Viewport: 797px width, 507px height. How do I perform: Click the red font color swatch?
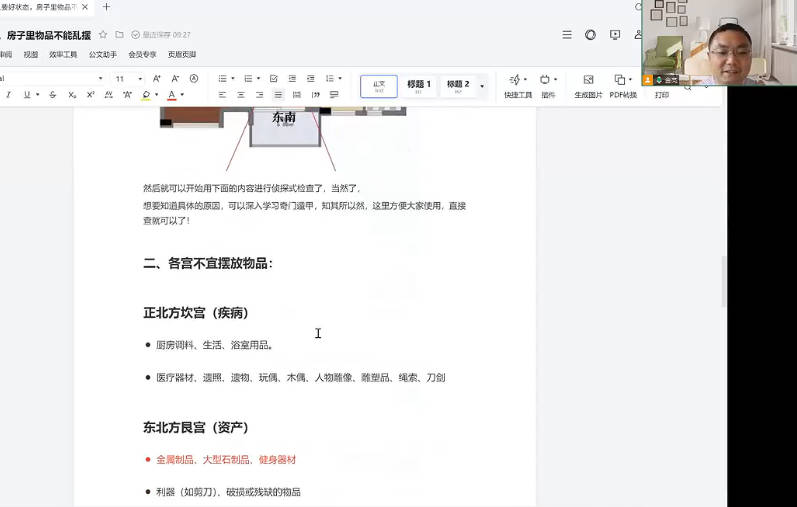tap(170, 95)
